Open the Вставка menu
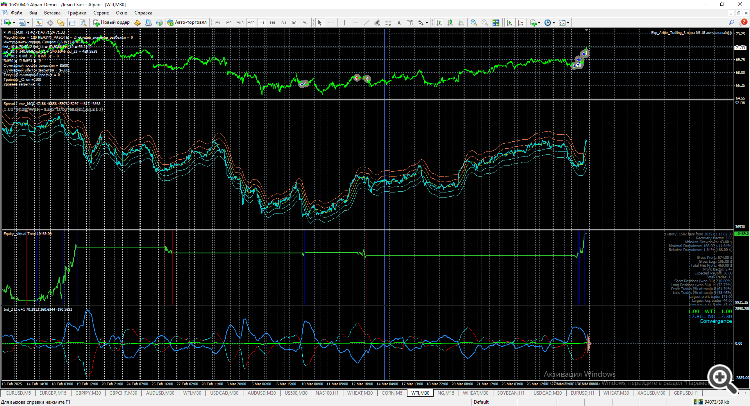 52,13
